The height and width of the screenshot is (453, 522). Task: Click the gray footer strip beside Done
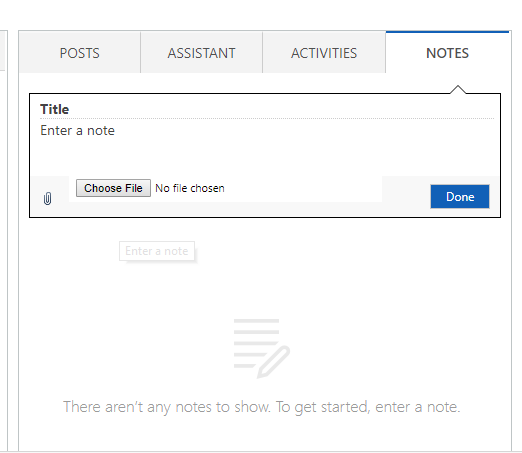[x=406, y=197]
